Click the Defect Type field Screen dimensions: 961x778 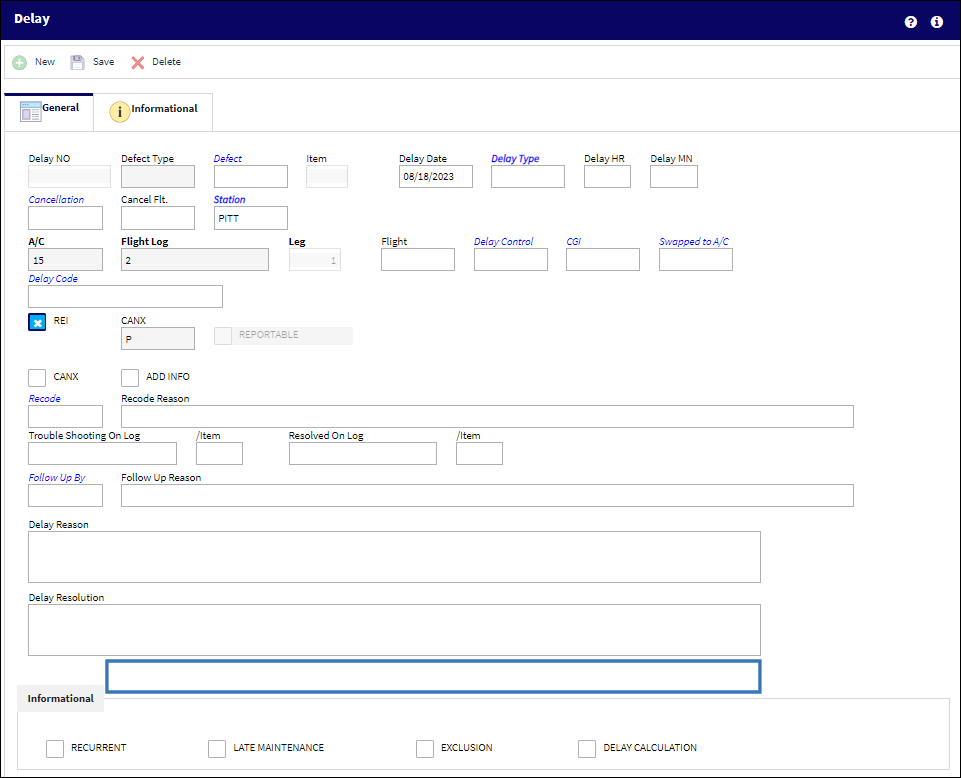coord(158,177)
